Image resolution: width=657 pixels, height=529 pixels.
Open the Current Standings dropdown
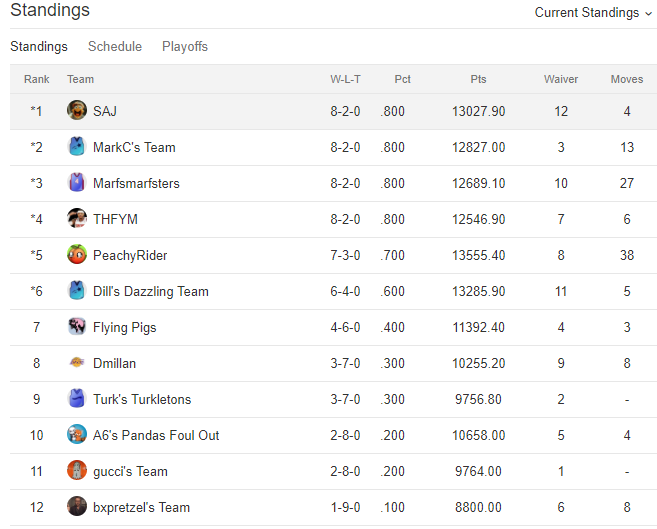[593, 13]
